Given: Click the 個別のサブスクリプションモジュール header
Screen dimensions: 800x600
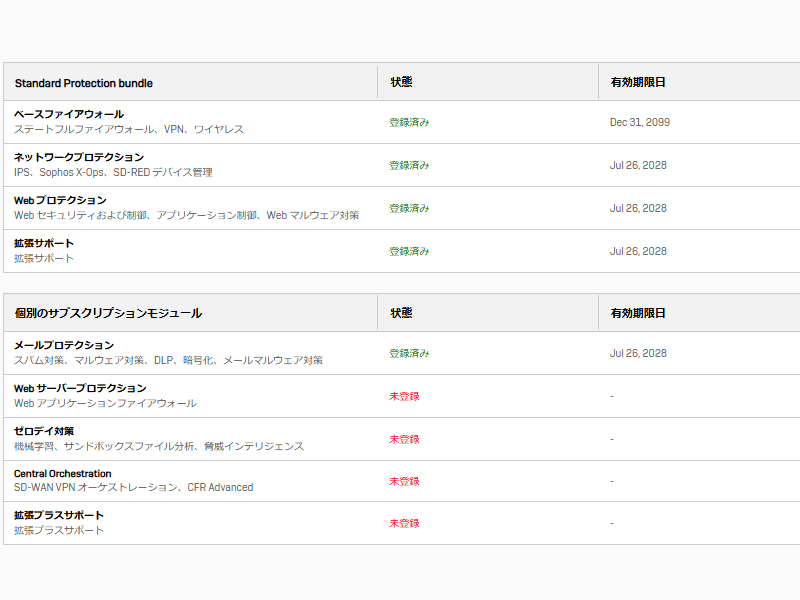Looking at the screenshot, I should pos(108,313).
